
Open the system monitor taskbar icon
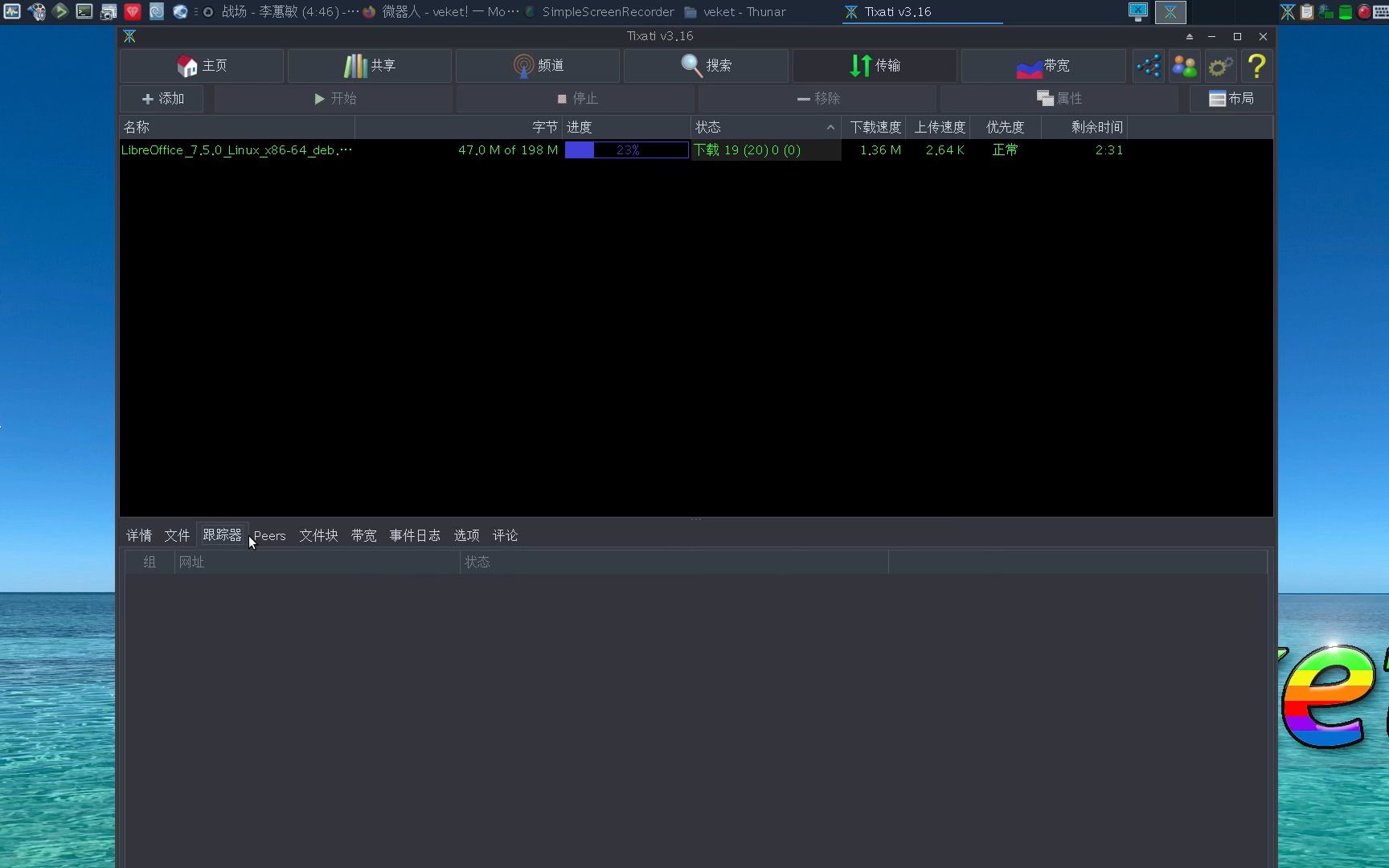coord(12,11)
